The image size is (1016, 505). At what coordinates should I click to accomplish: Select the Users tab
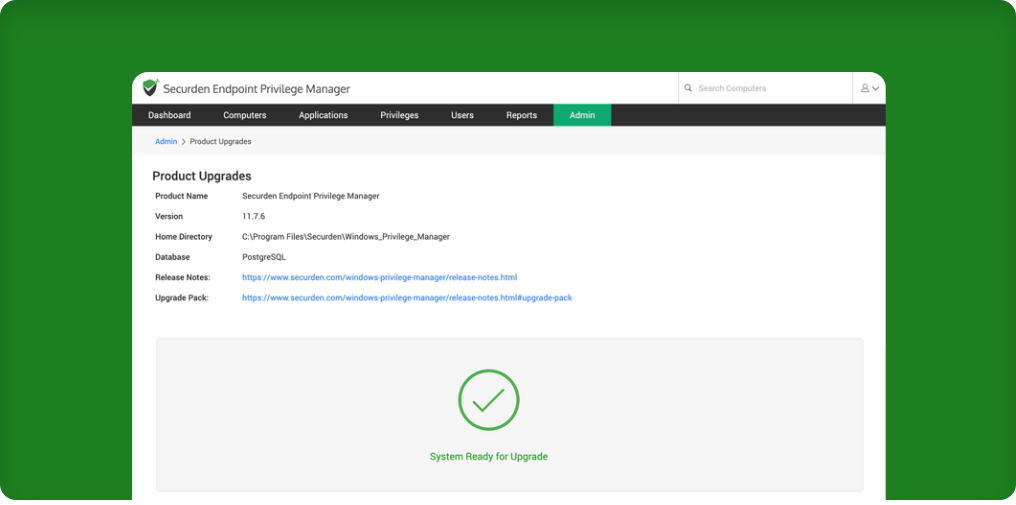tap(463, 115)
